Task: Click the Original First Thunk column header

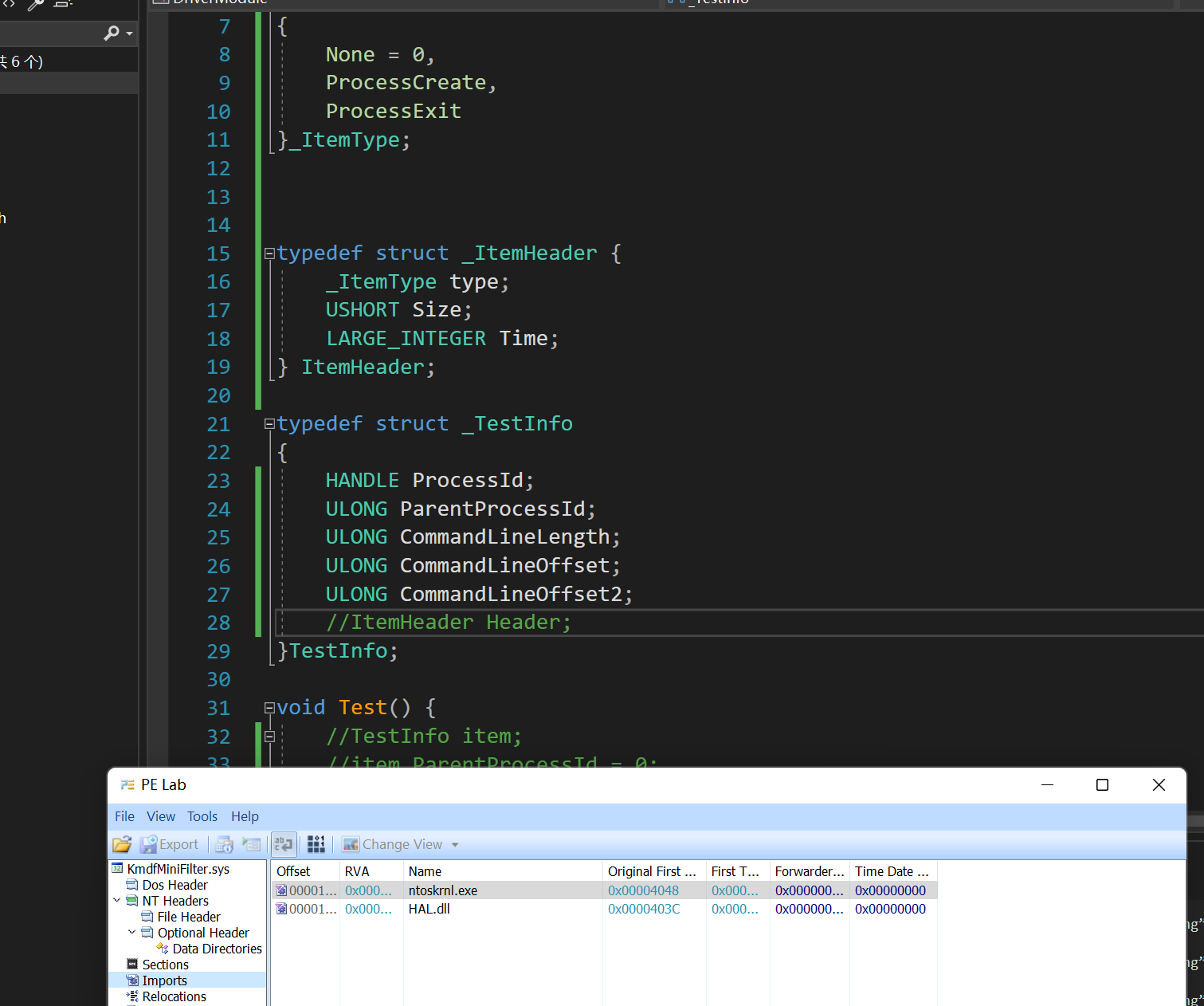Action: 654,871
